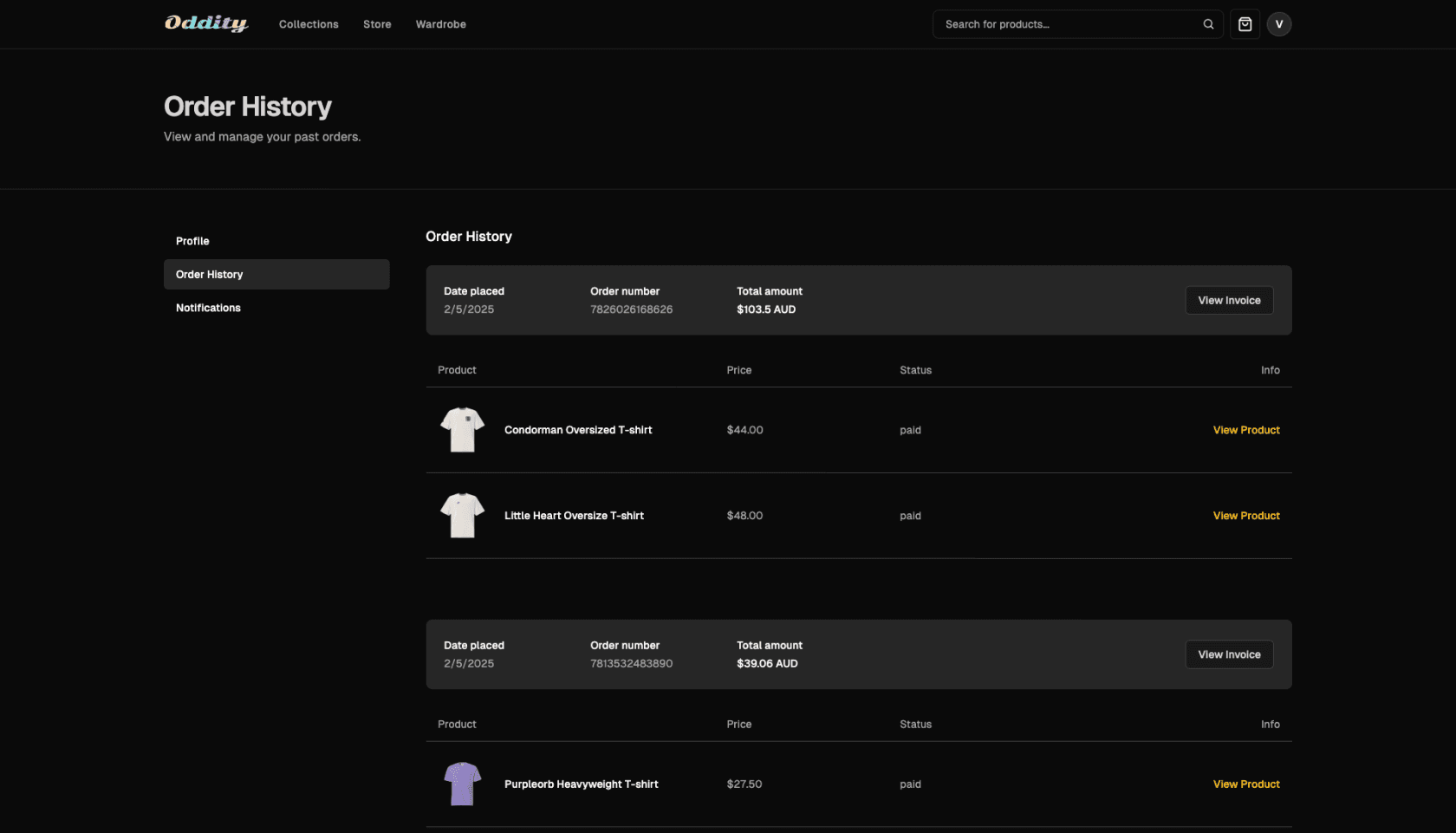View Product for Purpleorb Heavyweight T-shirt
This screenshot has width=1456, height=833.
1246,783
